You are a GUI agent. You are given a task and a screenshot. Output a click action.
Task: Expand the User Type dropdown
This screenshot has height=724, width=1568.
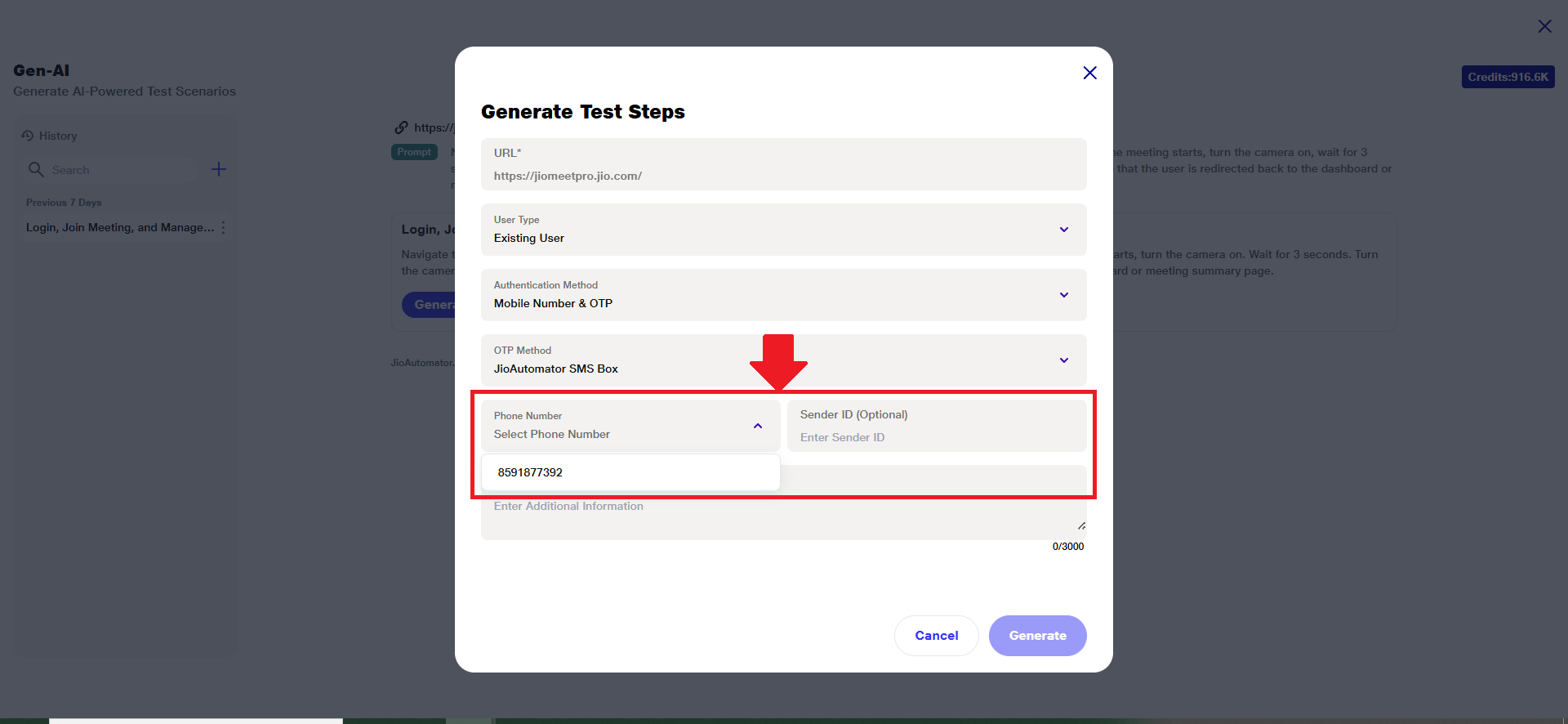coord(1063,230)
